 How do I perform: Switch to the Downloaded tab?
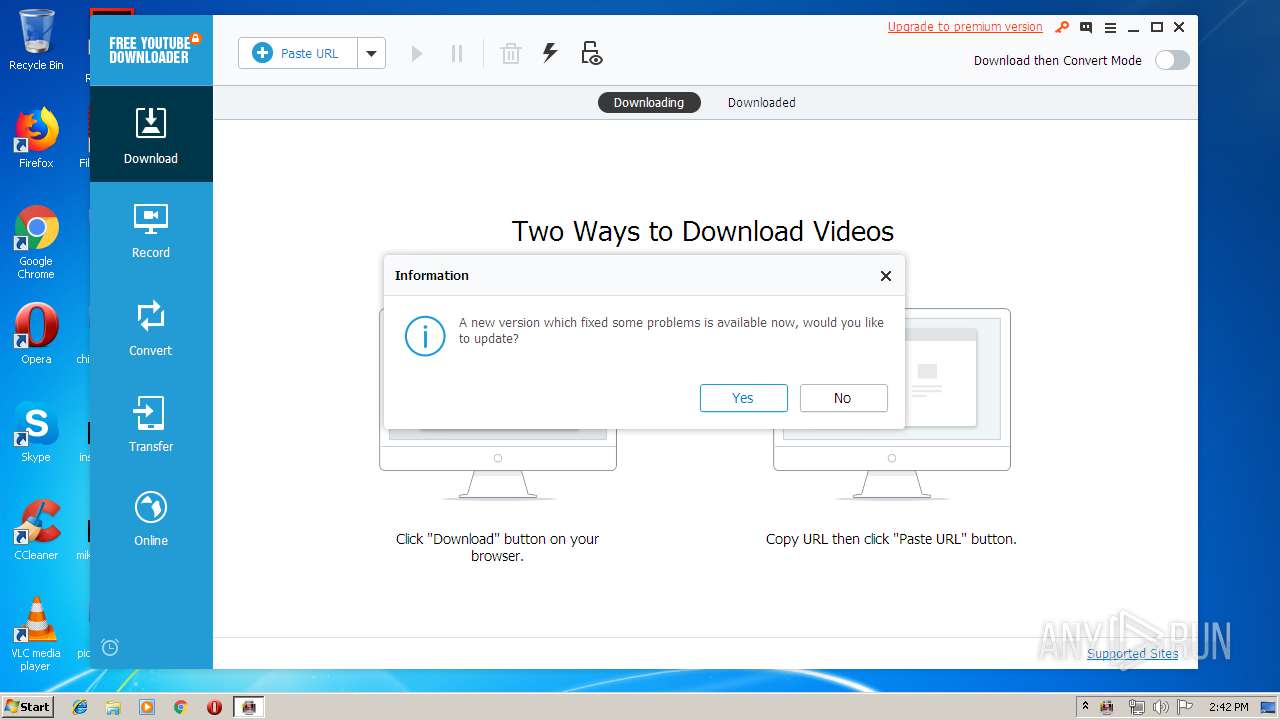click(761, 102)
